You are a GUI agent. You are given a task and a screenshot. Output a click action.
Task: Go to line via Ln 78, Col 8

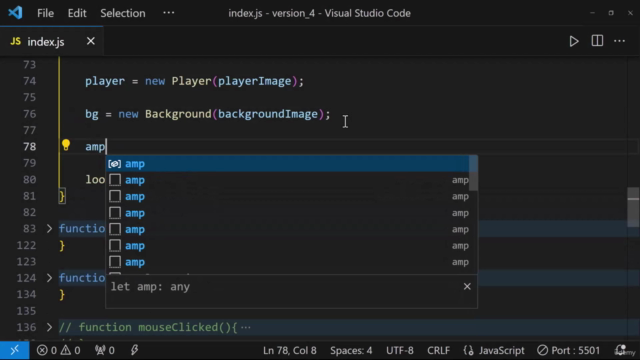[x=289, y=350]
